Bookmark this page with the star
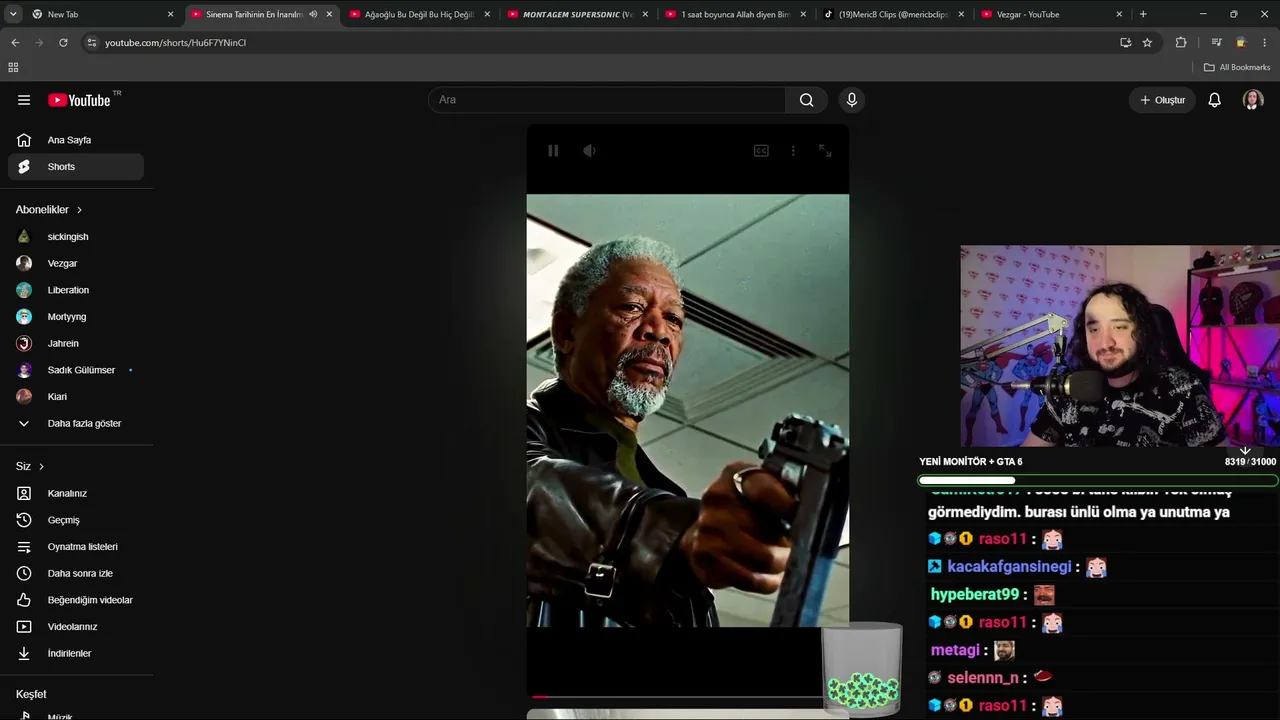 point(1147,43)
